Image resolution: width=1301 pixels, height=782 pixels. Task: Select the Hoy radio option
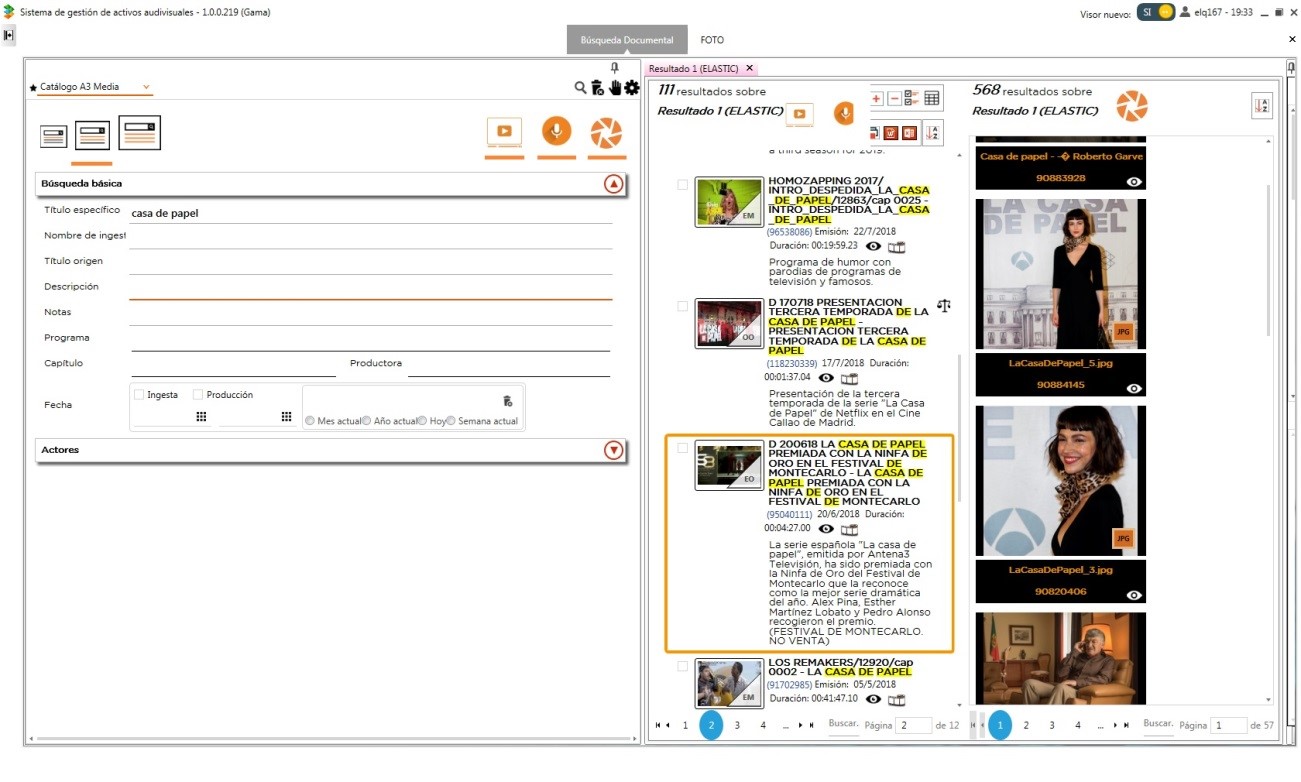(x=424, y=421)
